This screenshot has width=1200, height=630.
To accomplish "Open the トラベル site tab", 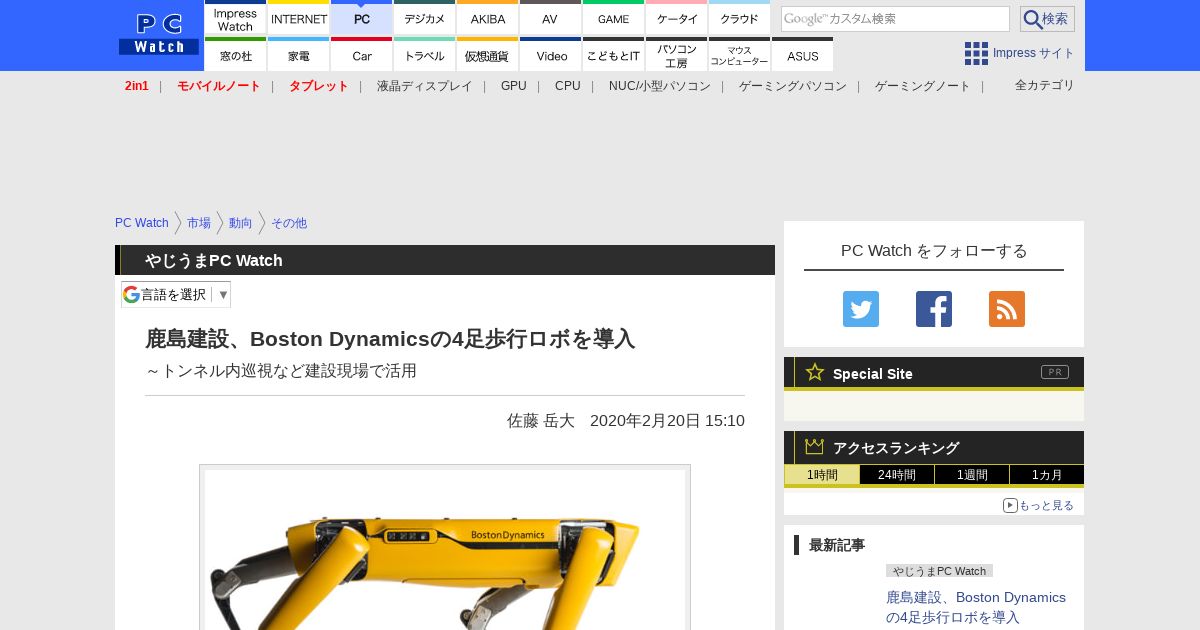I will pyautogui.click(x=425, y=55).
